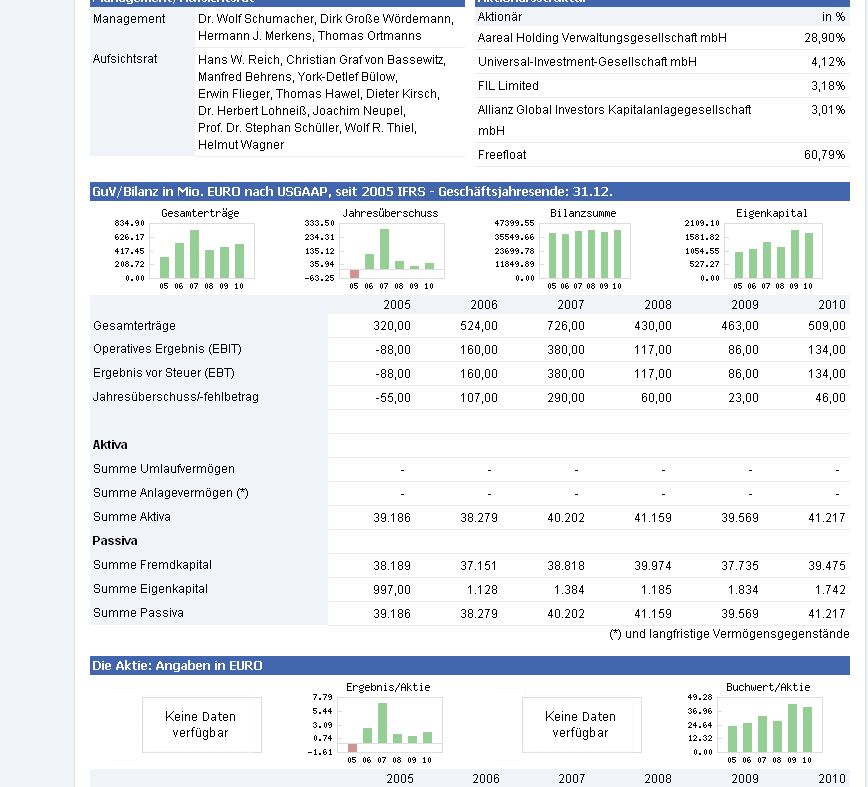Click the Jahresüberschuss 2007 value 290,00
868x787 pixels.
click(x=565, y=397)
